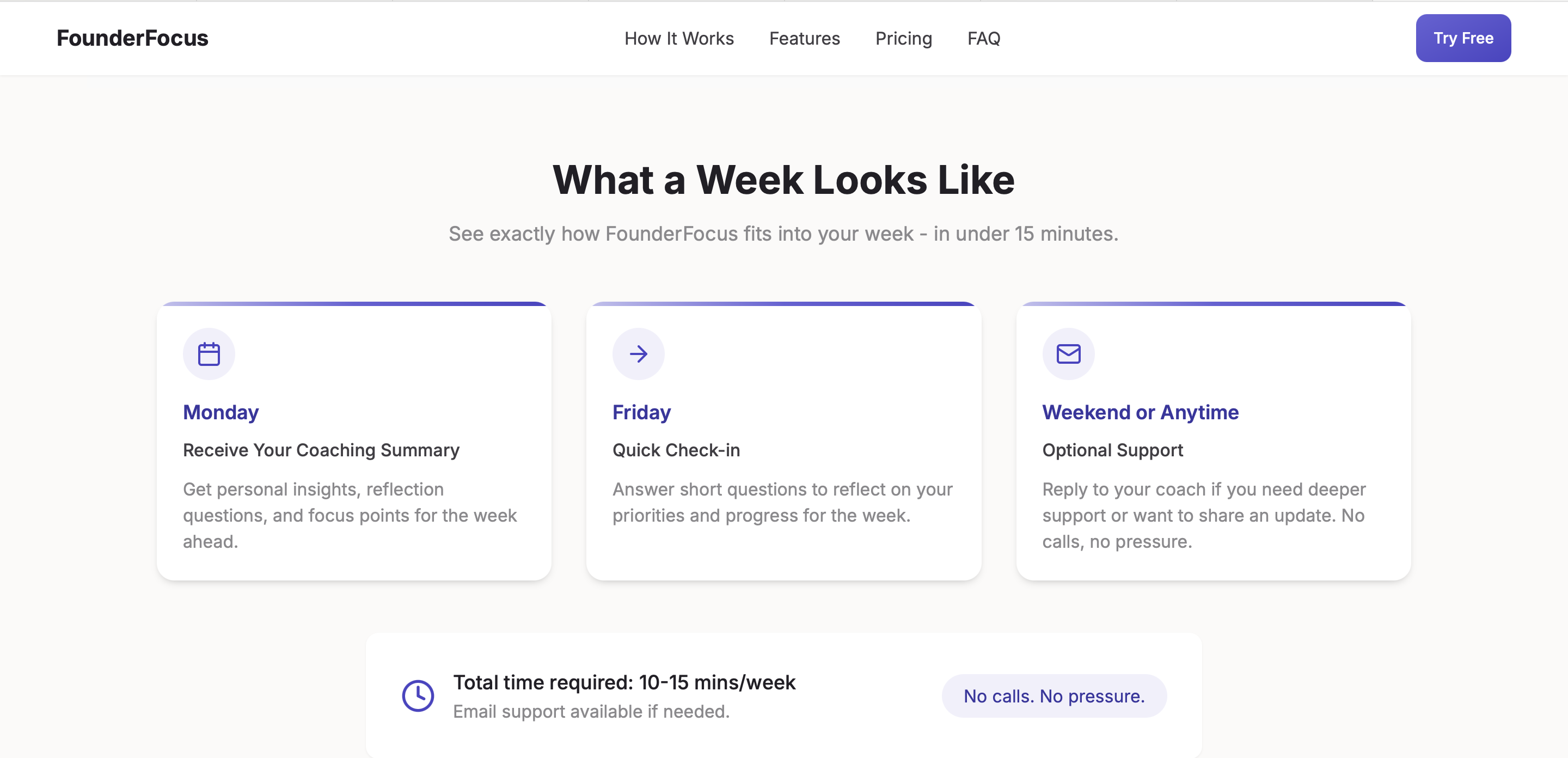Click the 'Total time required' summary box

coord(784,695)
